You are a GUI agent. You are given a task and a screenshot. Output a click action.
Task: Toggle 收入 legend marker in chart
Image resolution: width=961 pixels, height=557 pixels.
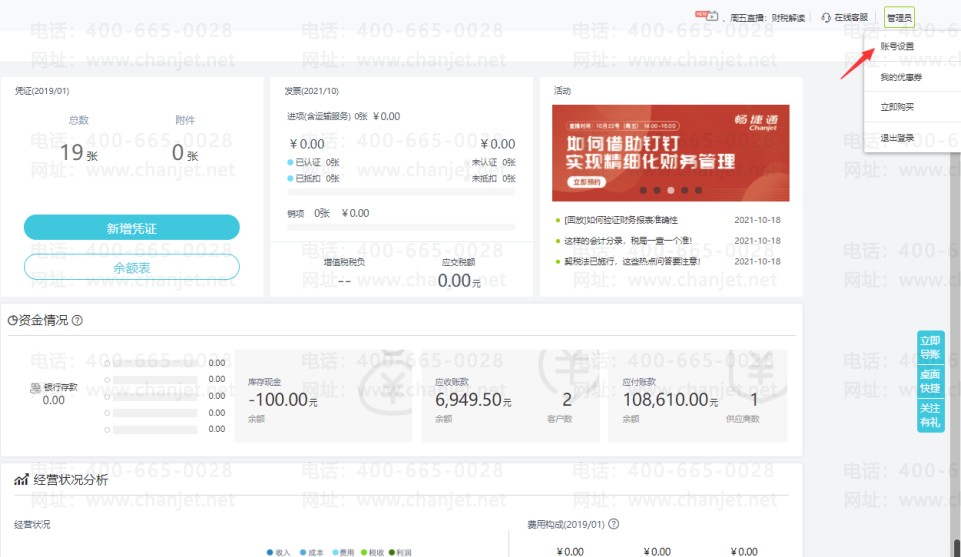point(270,552)
